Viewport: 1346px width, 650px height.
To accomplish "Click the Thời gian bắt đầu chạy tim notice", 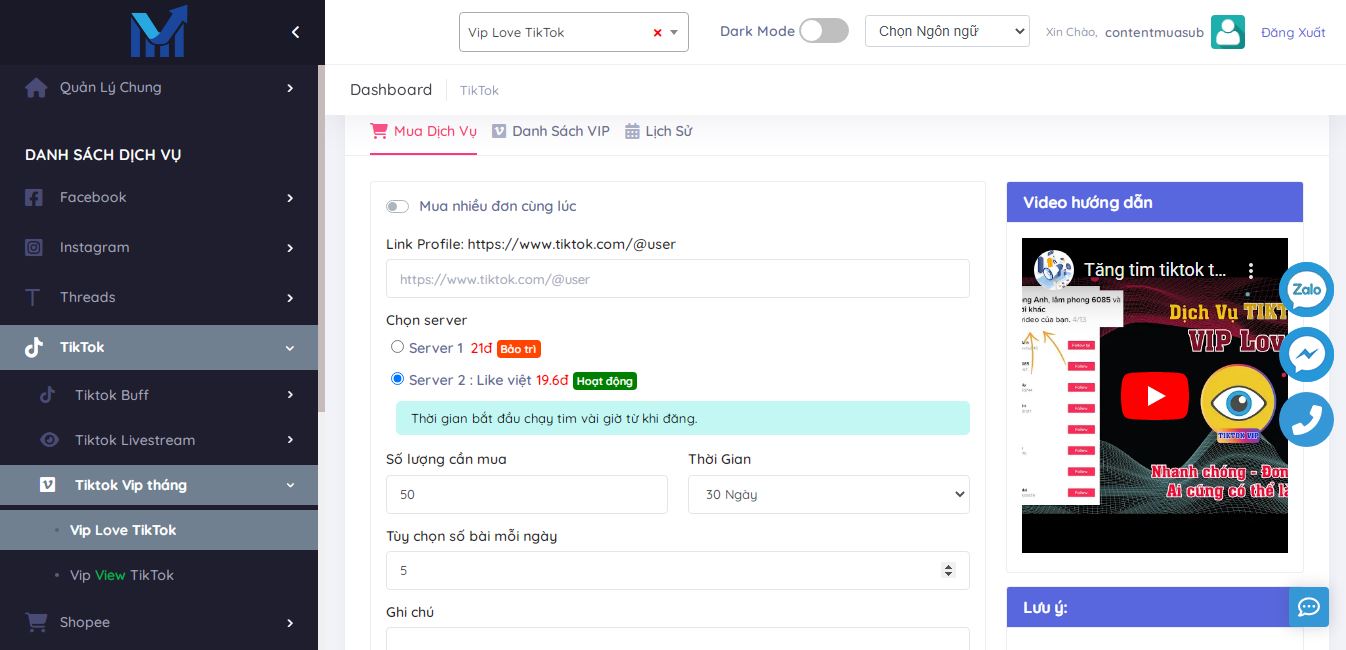I will [683, 418].
